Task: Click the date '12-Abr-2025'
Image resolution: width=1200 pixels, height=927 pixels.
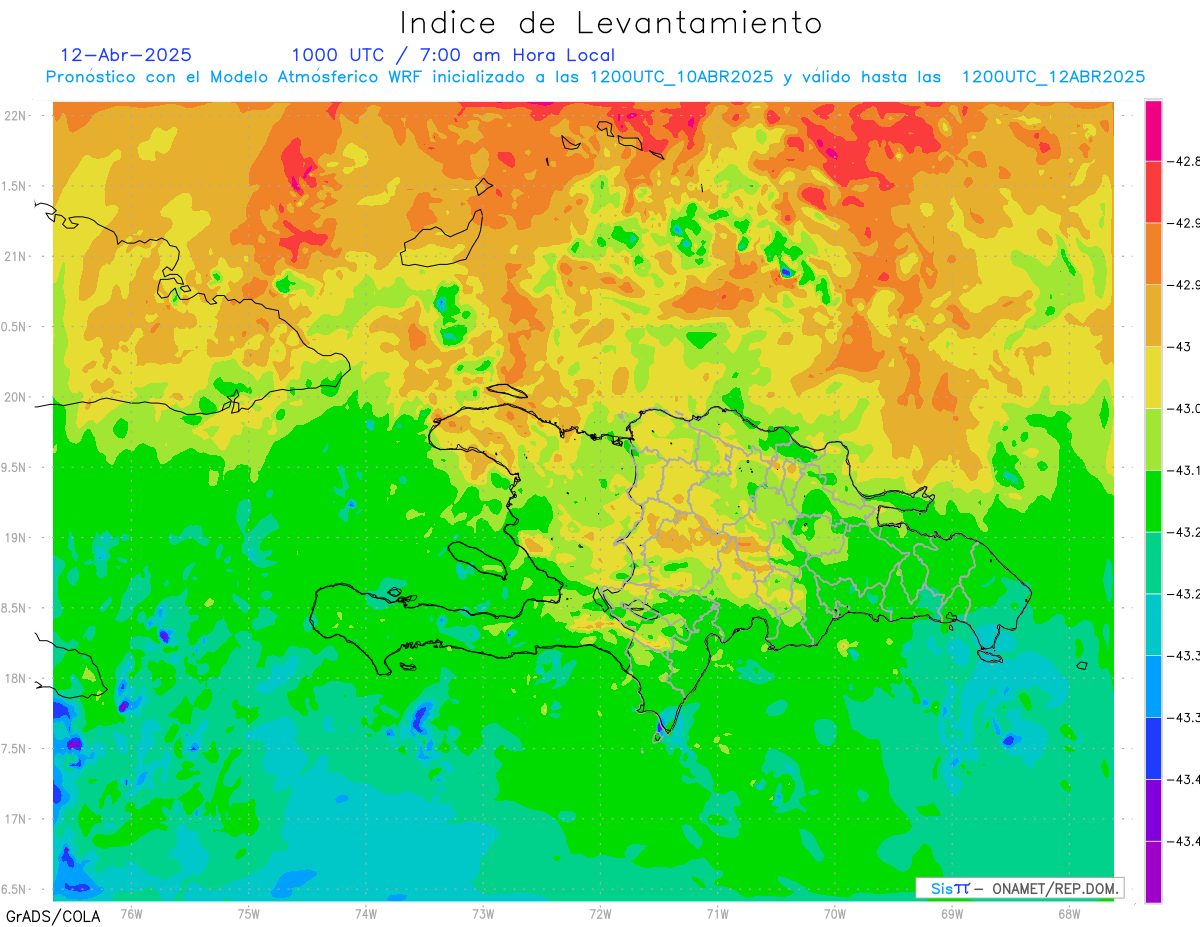Action: coord(126,55)
